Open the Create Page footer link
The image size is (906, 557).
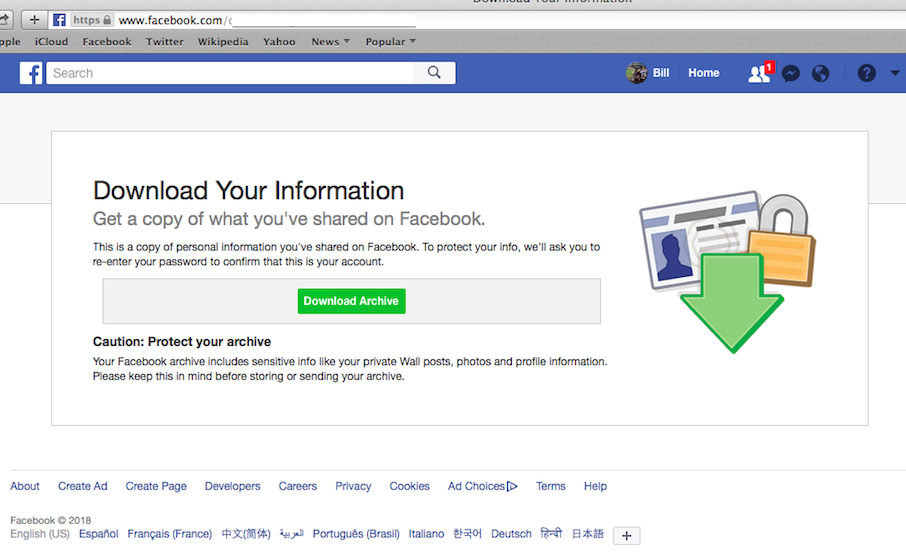(x=156, y=487)
